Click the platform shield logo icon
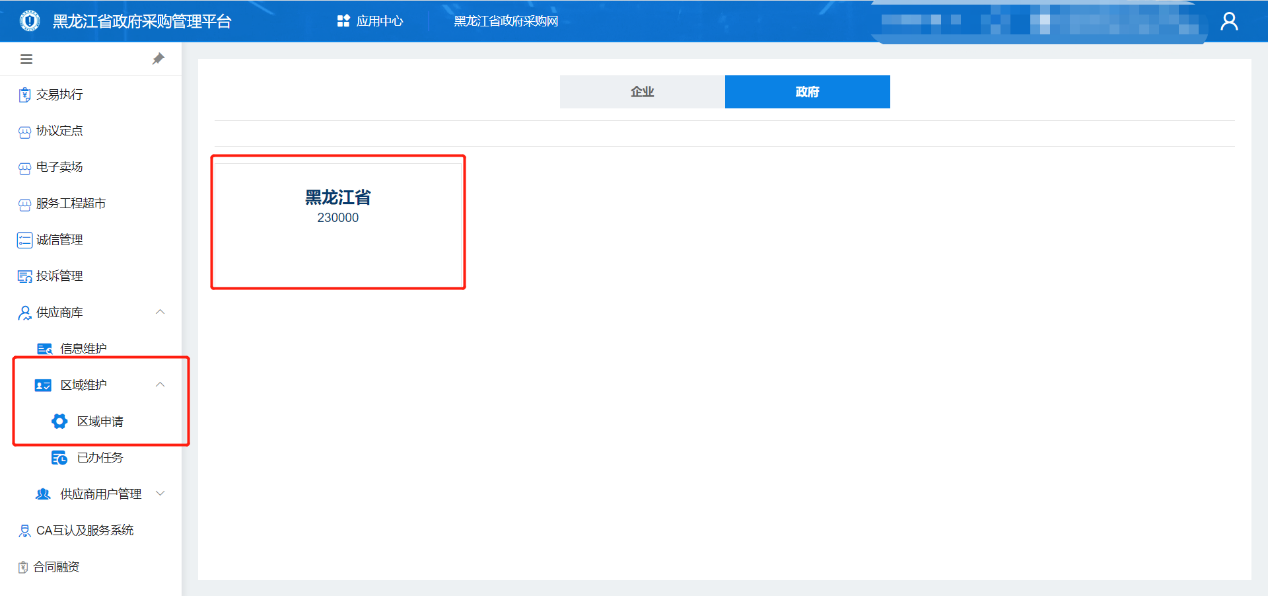Image resolution: width=1268 pixels, height=596 pixels. click(x=28, y=20)
